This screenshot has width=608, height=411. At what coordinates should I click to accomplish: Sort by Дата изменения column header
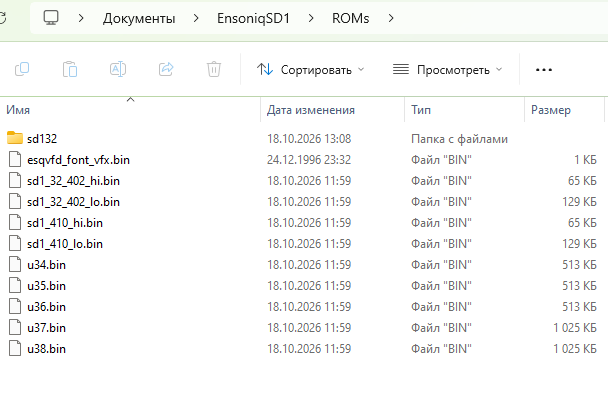pos(333,110)
